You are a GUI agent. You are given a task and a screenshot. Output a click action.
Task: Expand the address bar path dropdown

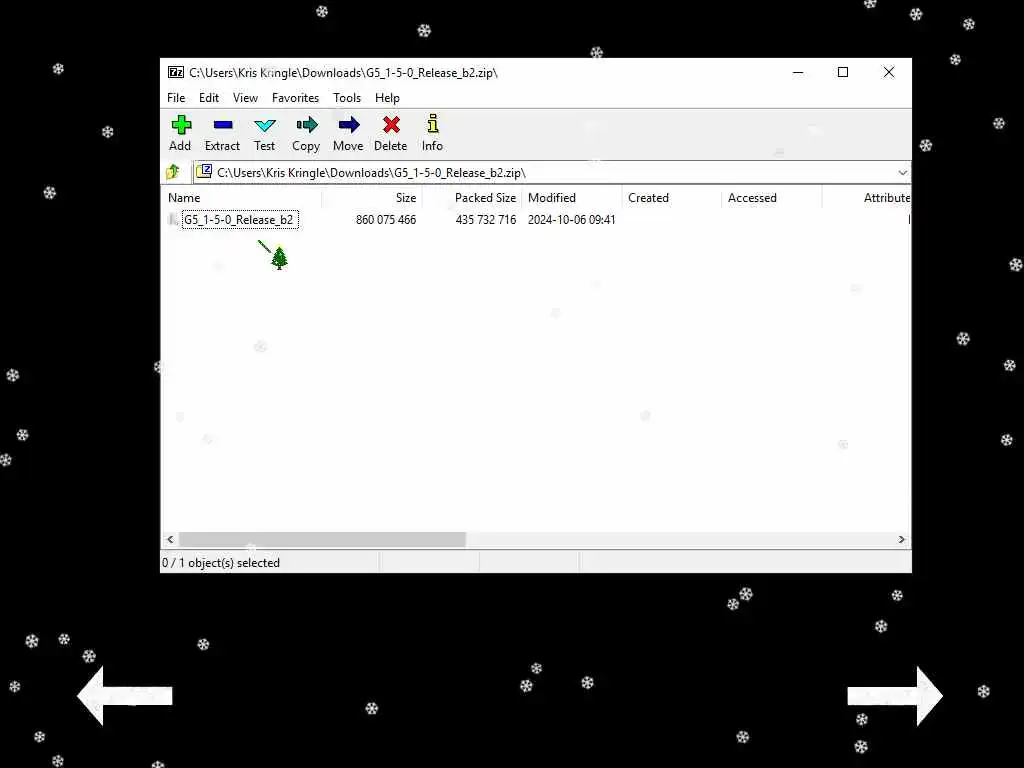903,173
